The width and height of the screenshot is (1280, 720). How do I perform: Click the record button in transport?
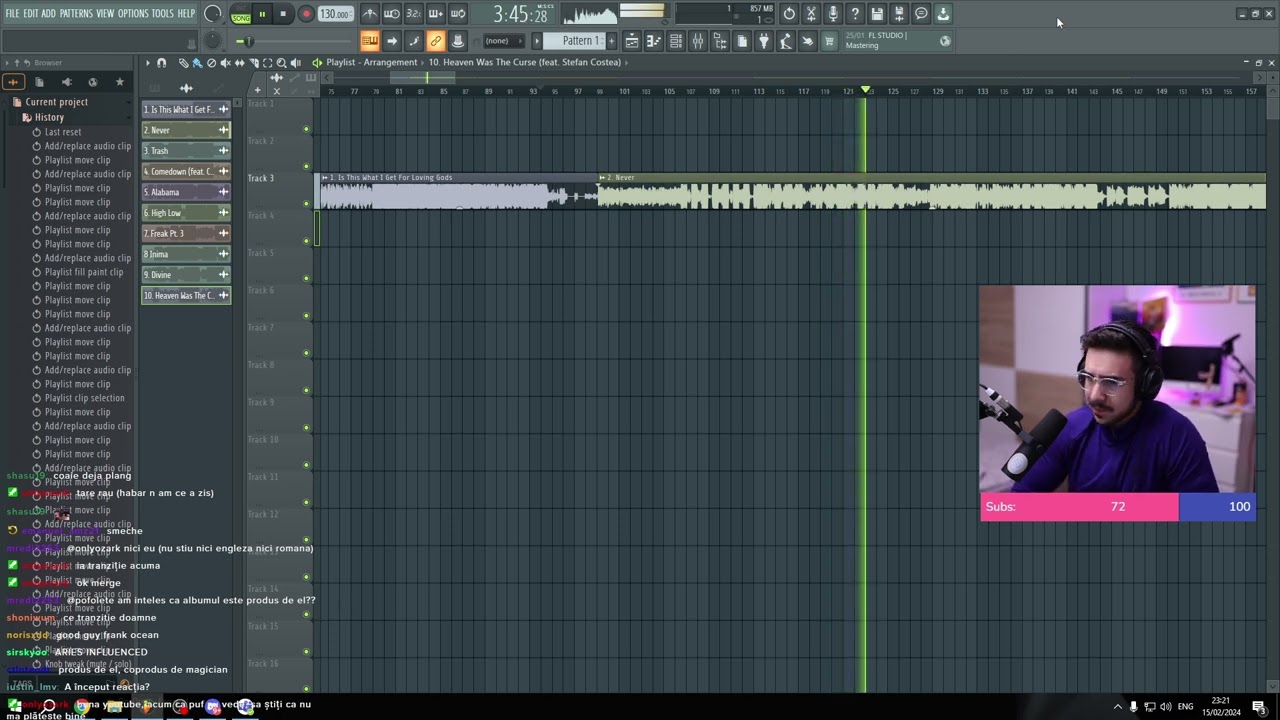[x=306, y=14]
